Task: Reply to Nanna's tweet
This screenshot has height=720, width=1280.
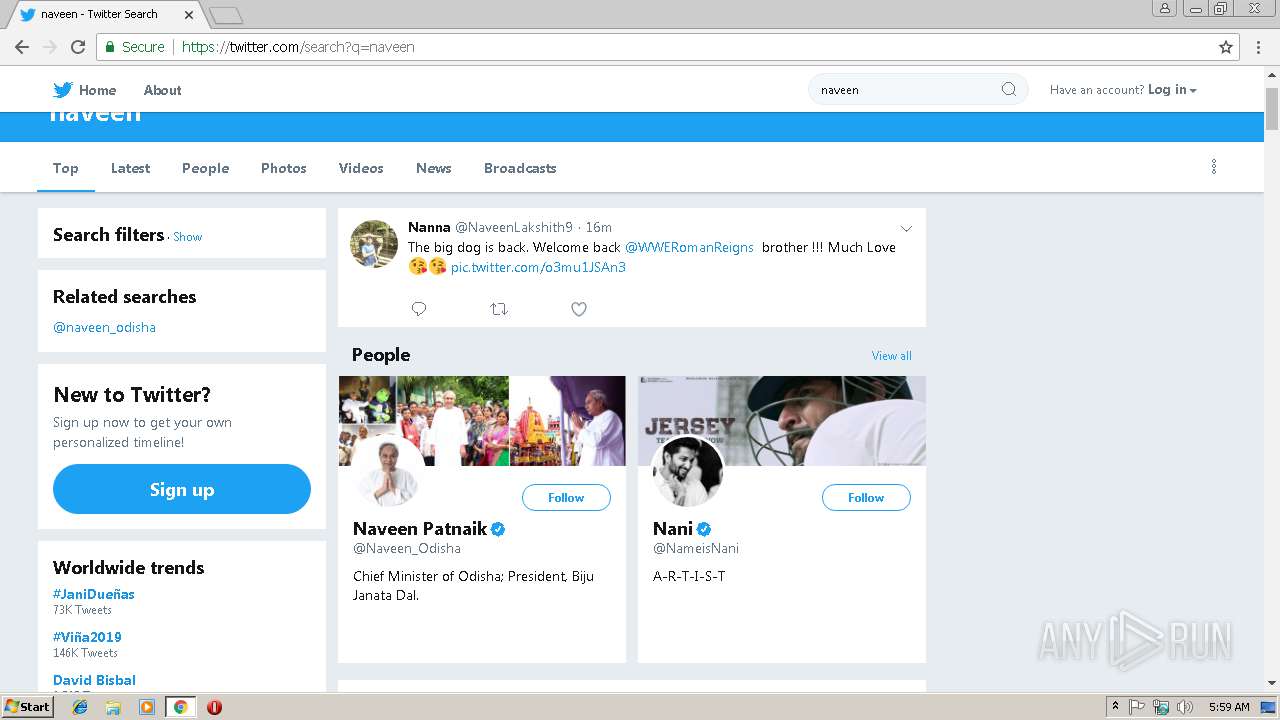Action: 419,309
